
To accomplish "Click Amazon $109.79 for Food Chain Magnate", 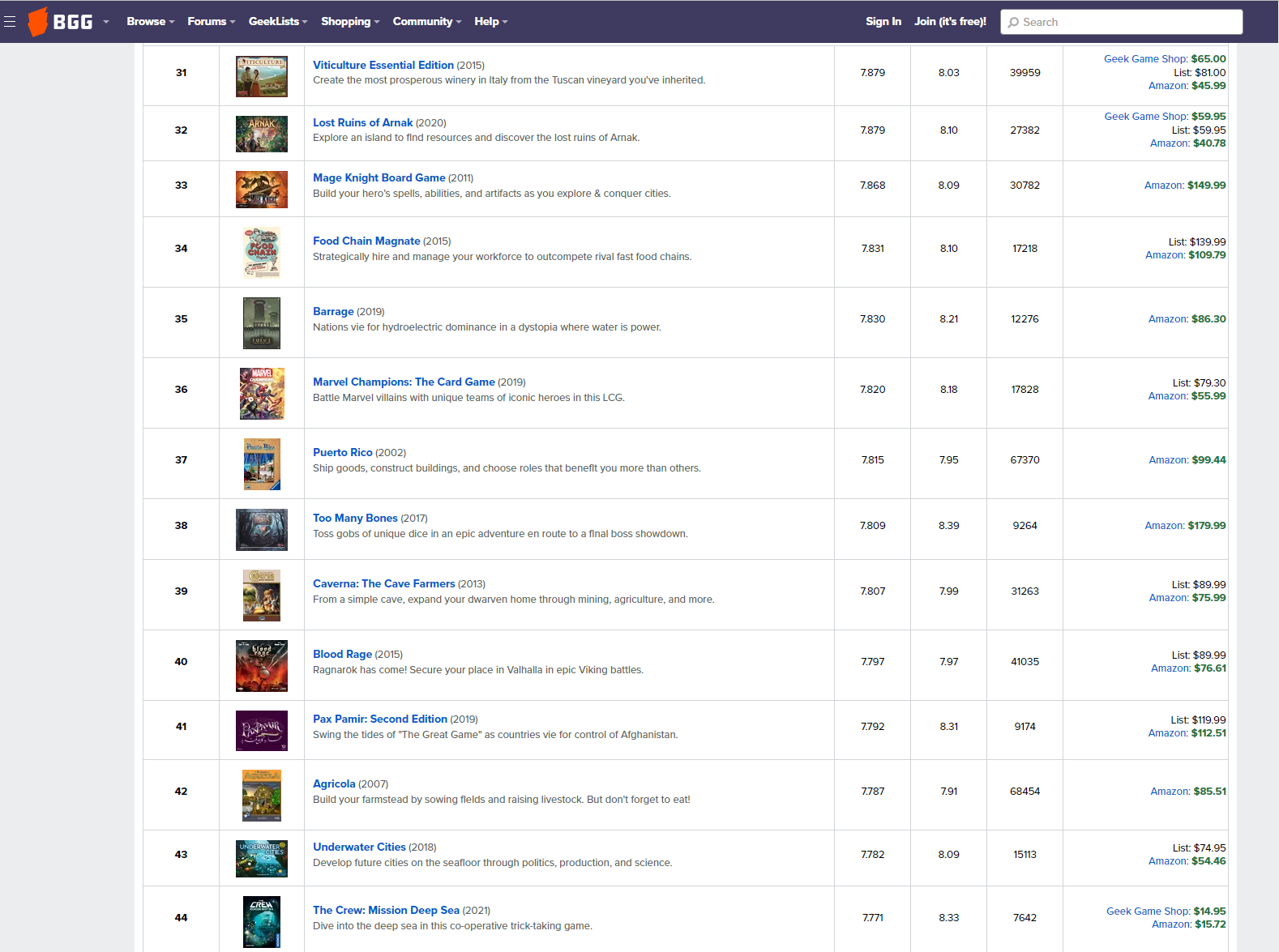I will point(1186,254).
